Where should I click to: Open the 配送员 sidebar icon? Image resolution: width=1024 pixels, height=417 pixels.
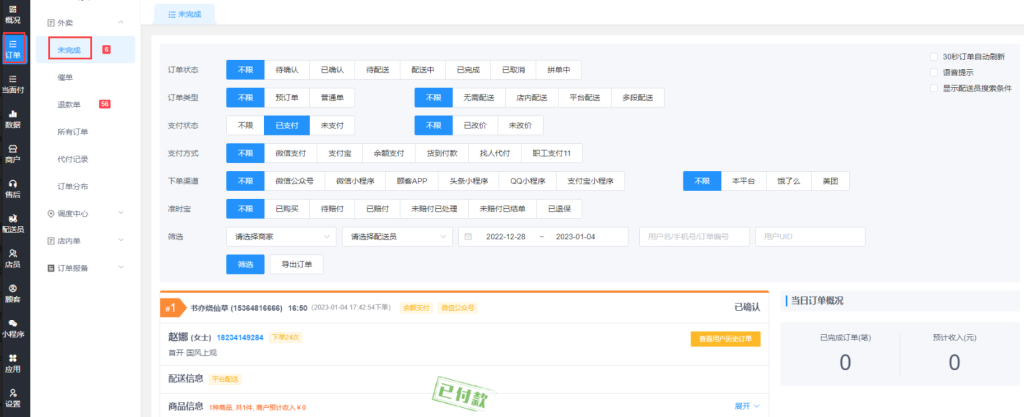click(13, 223)
